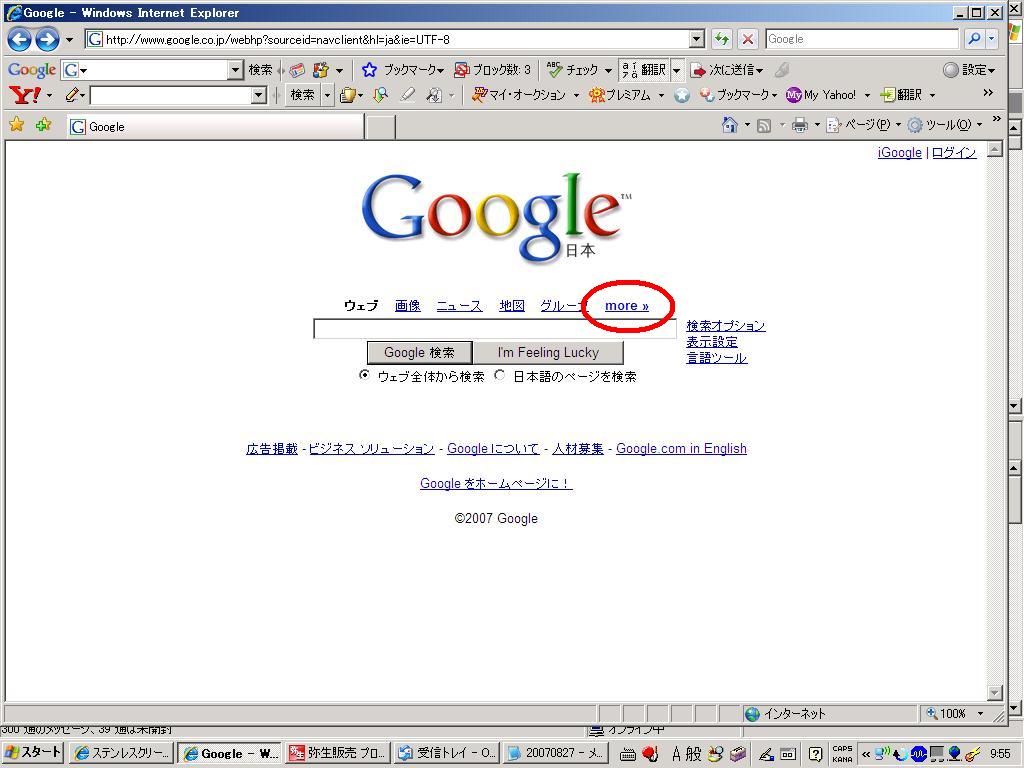Open 言語ツール language tools link
Image resolution: width=1024 pixels, height=768 pixels.
(x=716, y=358)
